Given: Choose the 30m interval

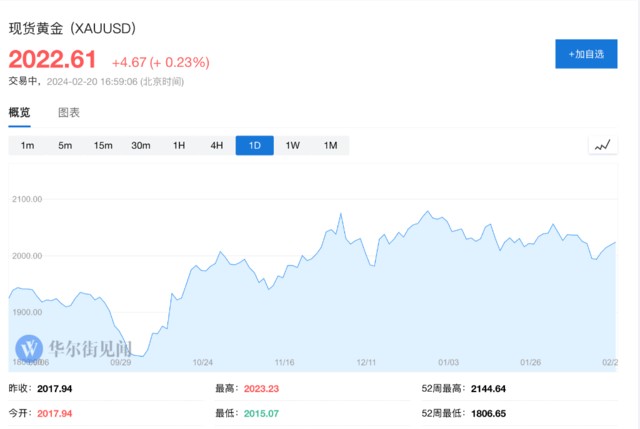Looking at the screenshot, I should click(141, 146).
